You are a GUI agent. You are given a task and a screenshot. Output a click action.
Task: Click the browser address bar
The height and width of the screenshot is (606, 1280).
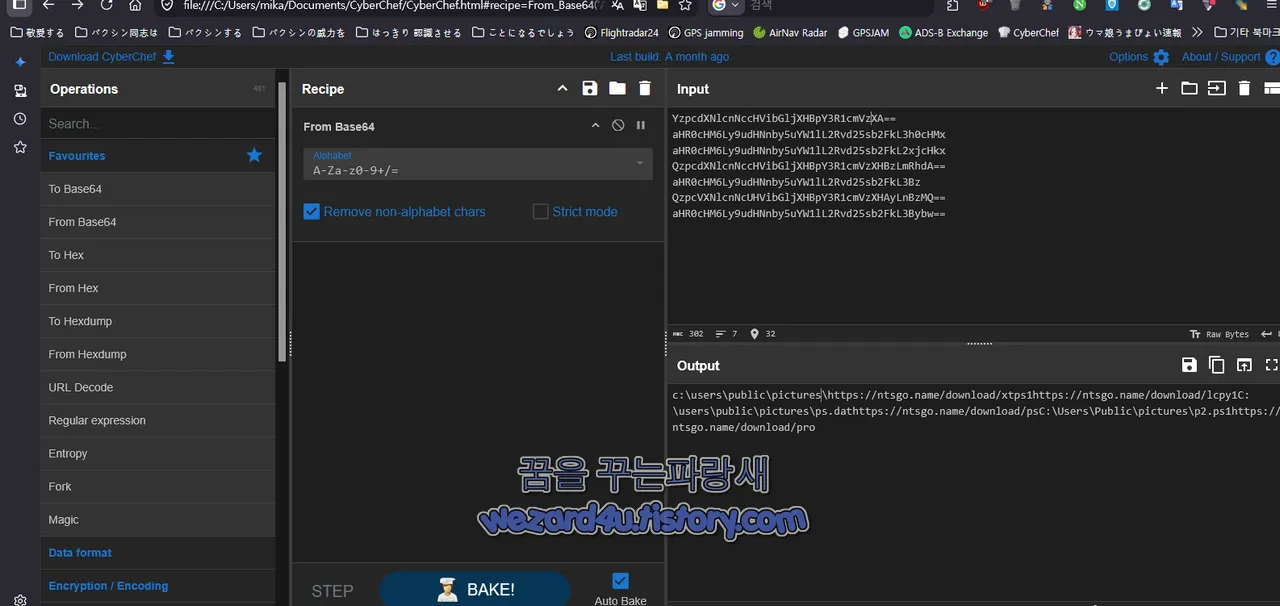coord(390,5)
